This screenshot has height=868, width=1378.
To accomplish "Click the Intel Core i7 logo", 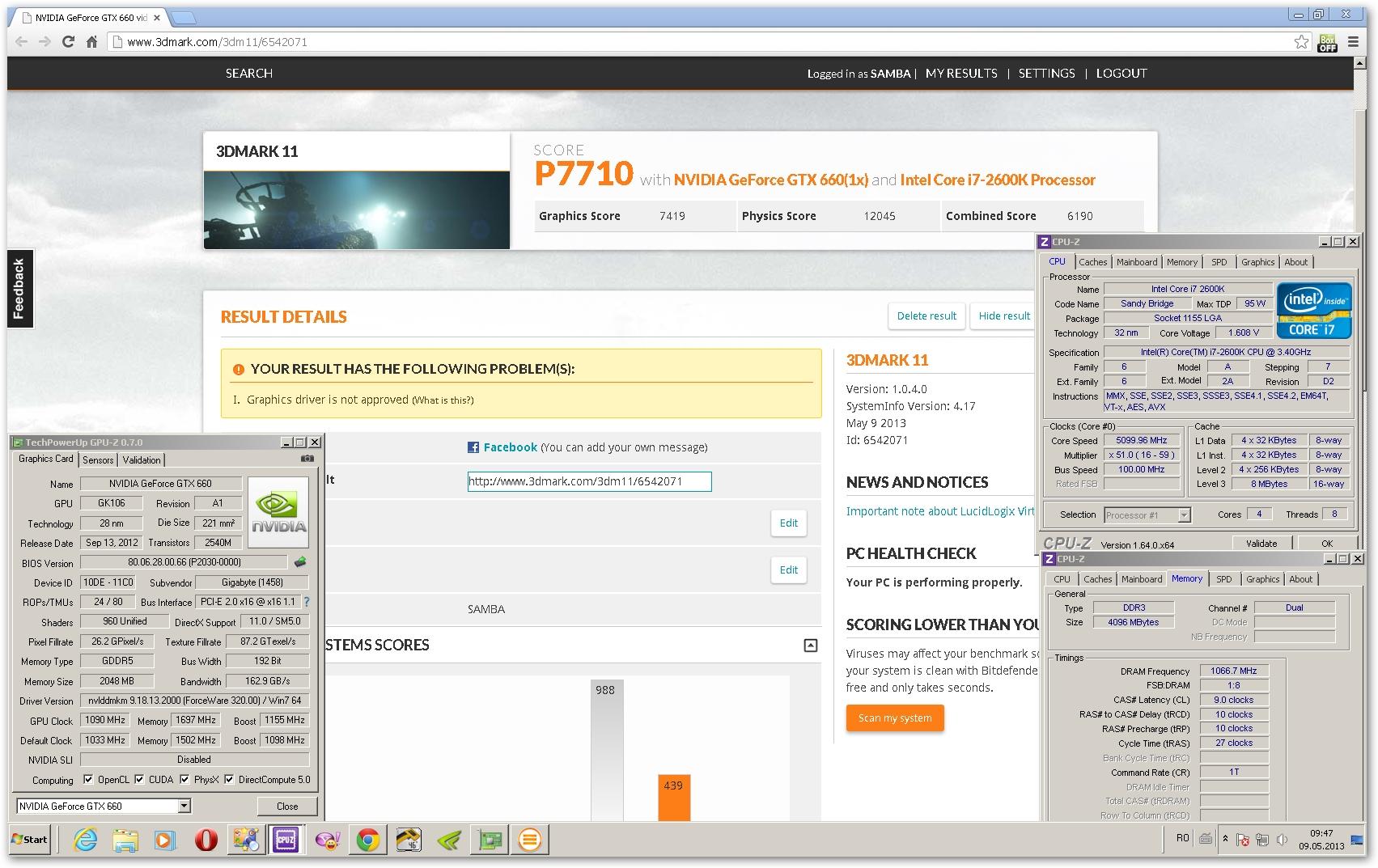I will [x=1314, y=310].
